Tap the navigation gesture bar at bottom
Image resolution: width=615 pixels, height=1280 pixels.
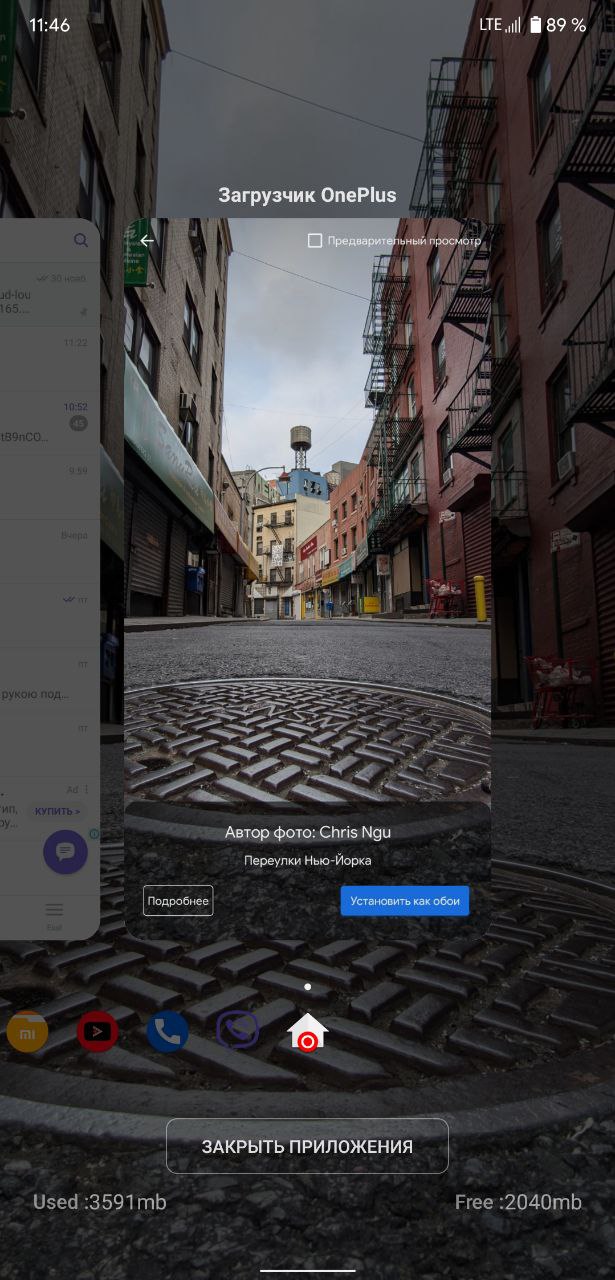pos(307,1271)
